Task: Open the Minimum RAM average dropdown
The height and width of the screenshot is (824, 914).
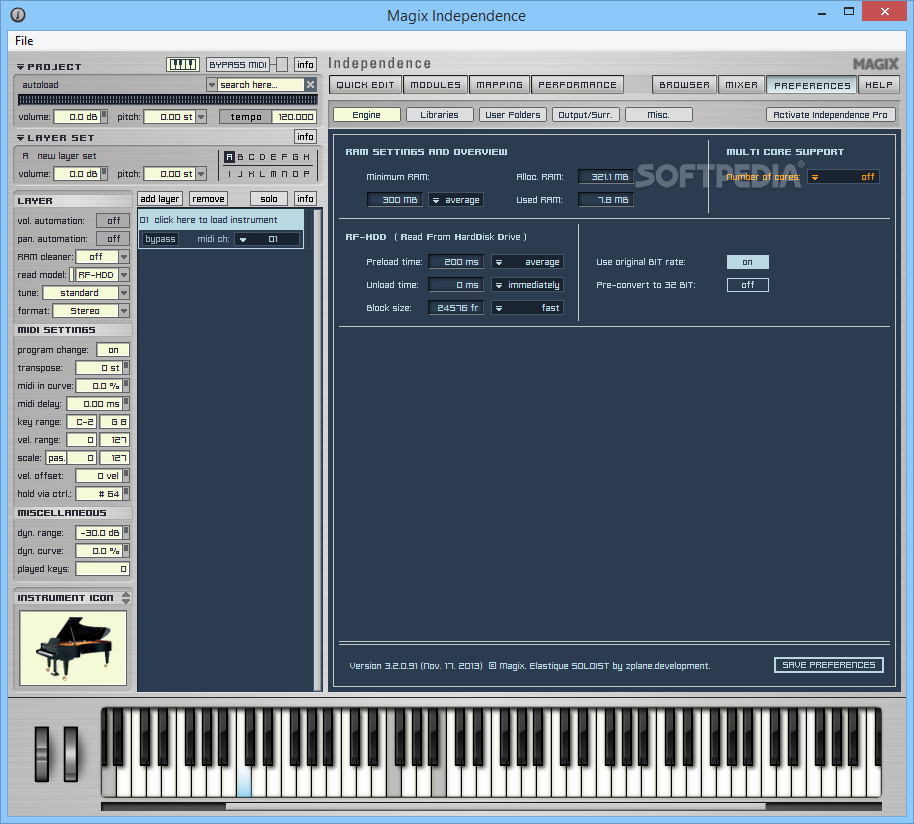Action: pos(456,200)
